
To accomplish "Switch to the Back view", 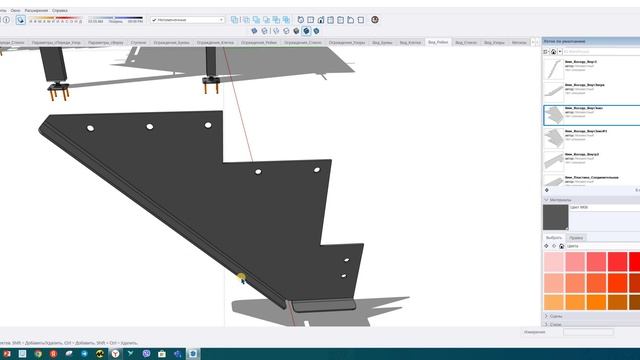I will click(340, 20).
